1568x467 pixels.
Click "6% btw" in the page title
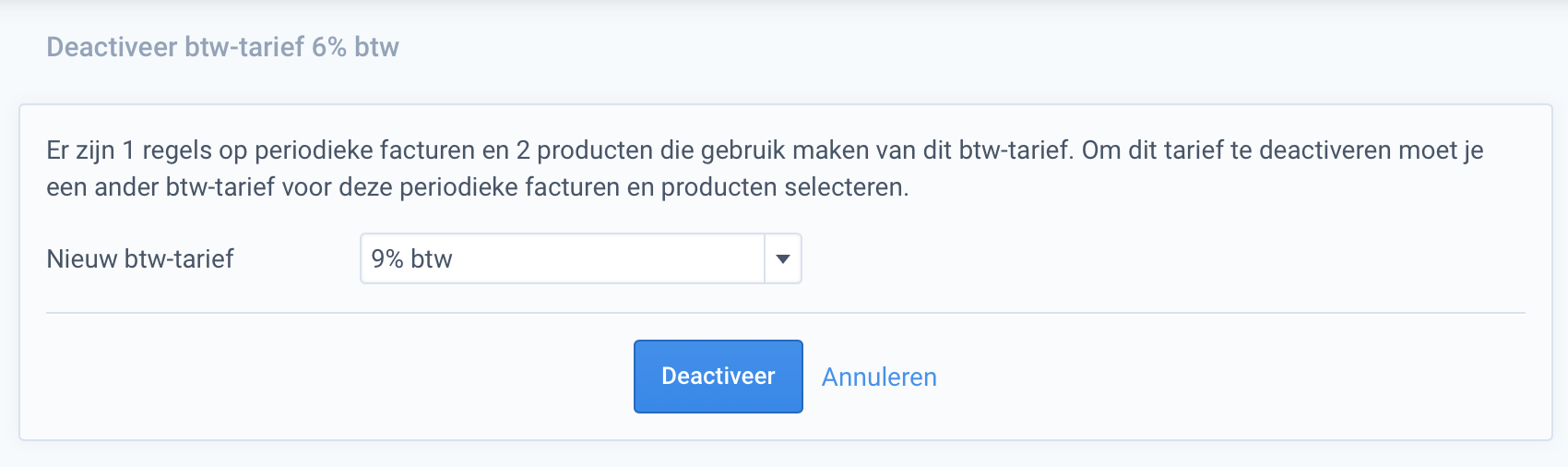(355, 47)
